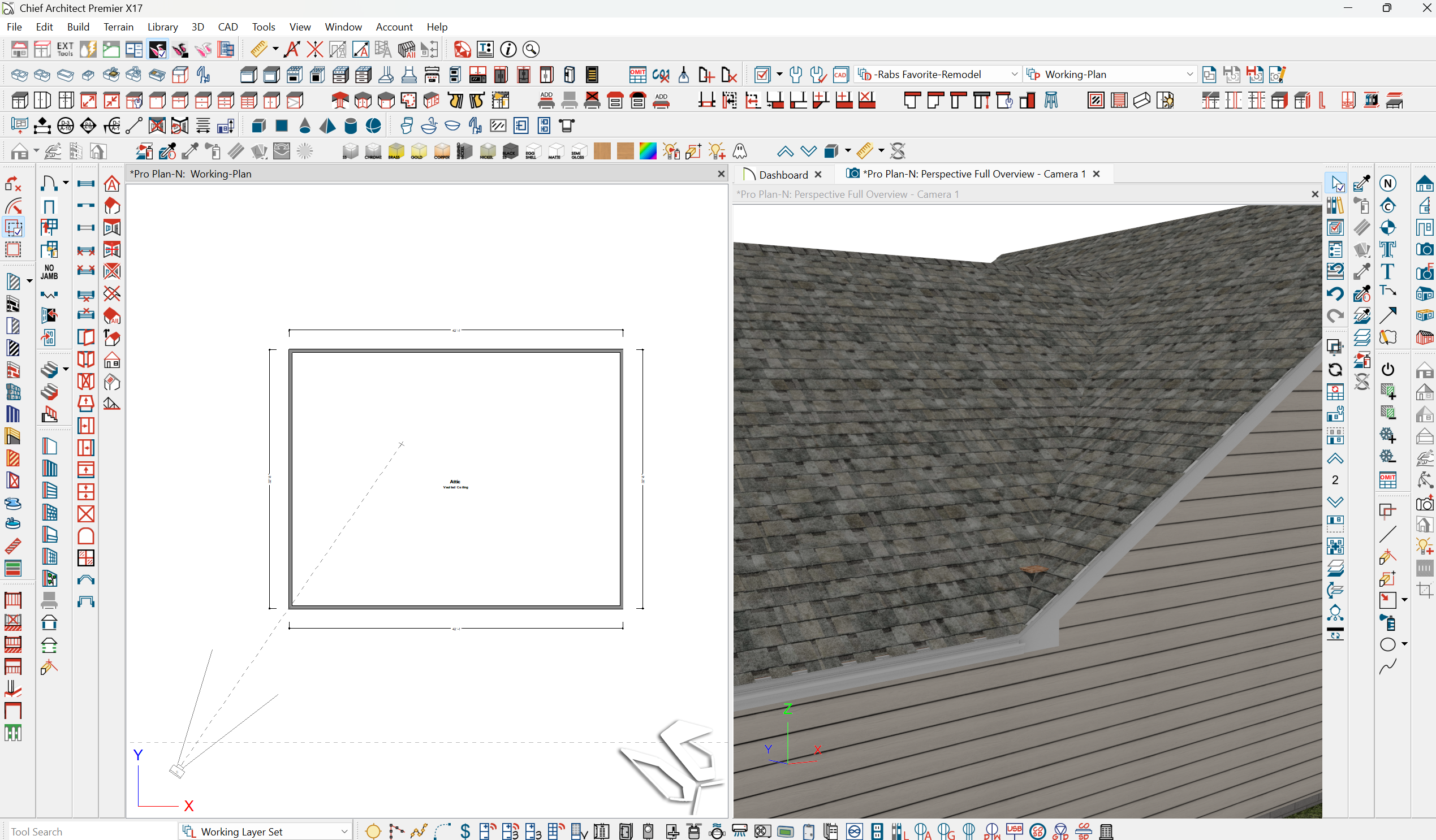The image size is (1436, 840).
Task: Click the refrigerator appliance icon
Action: pos(569,75)
